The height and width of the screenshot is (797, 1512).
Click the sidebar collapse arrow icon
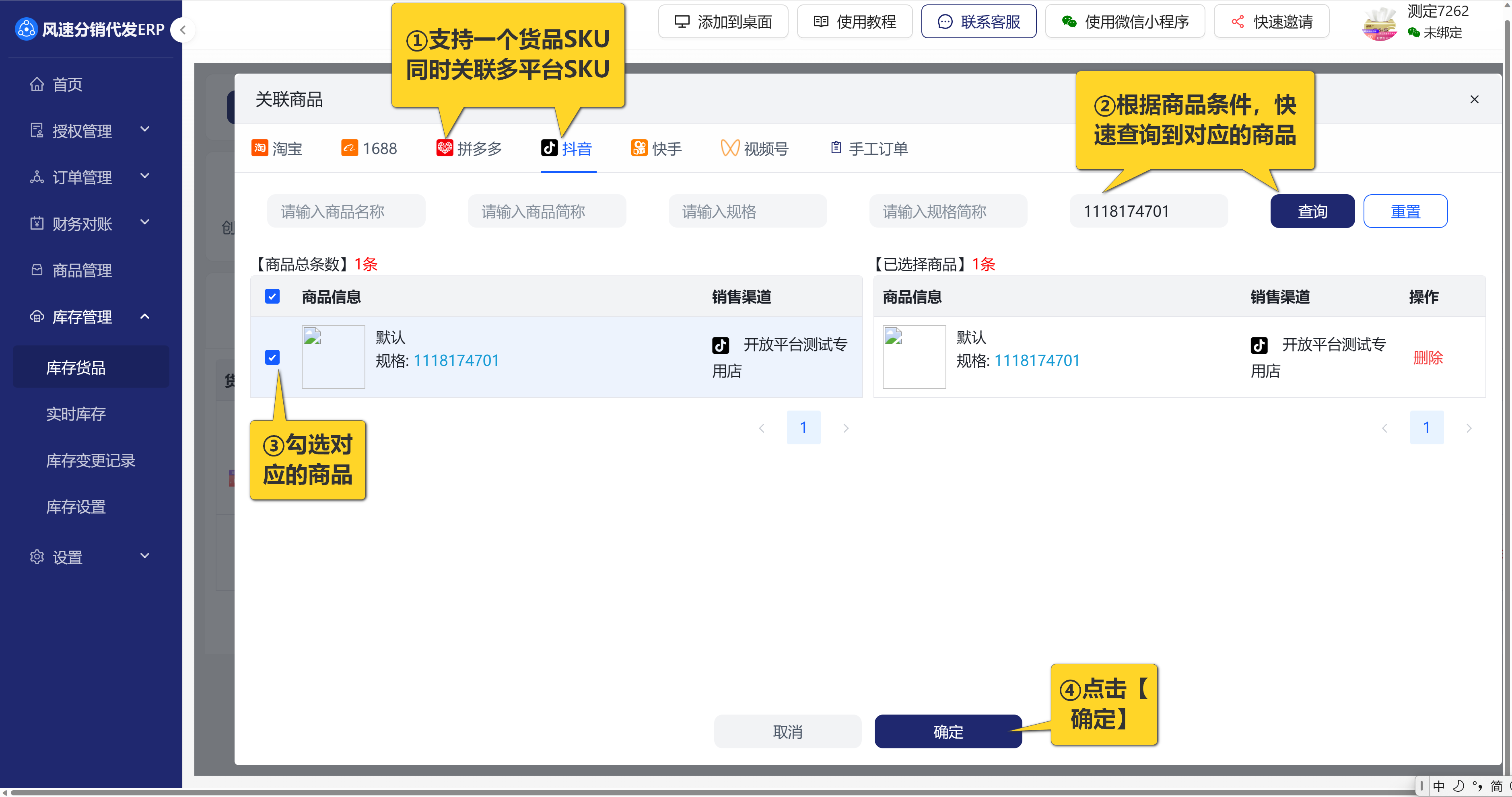pos(183,30)
